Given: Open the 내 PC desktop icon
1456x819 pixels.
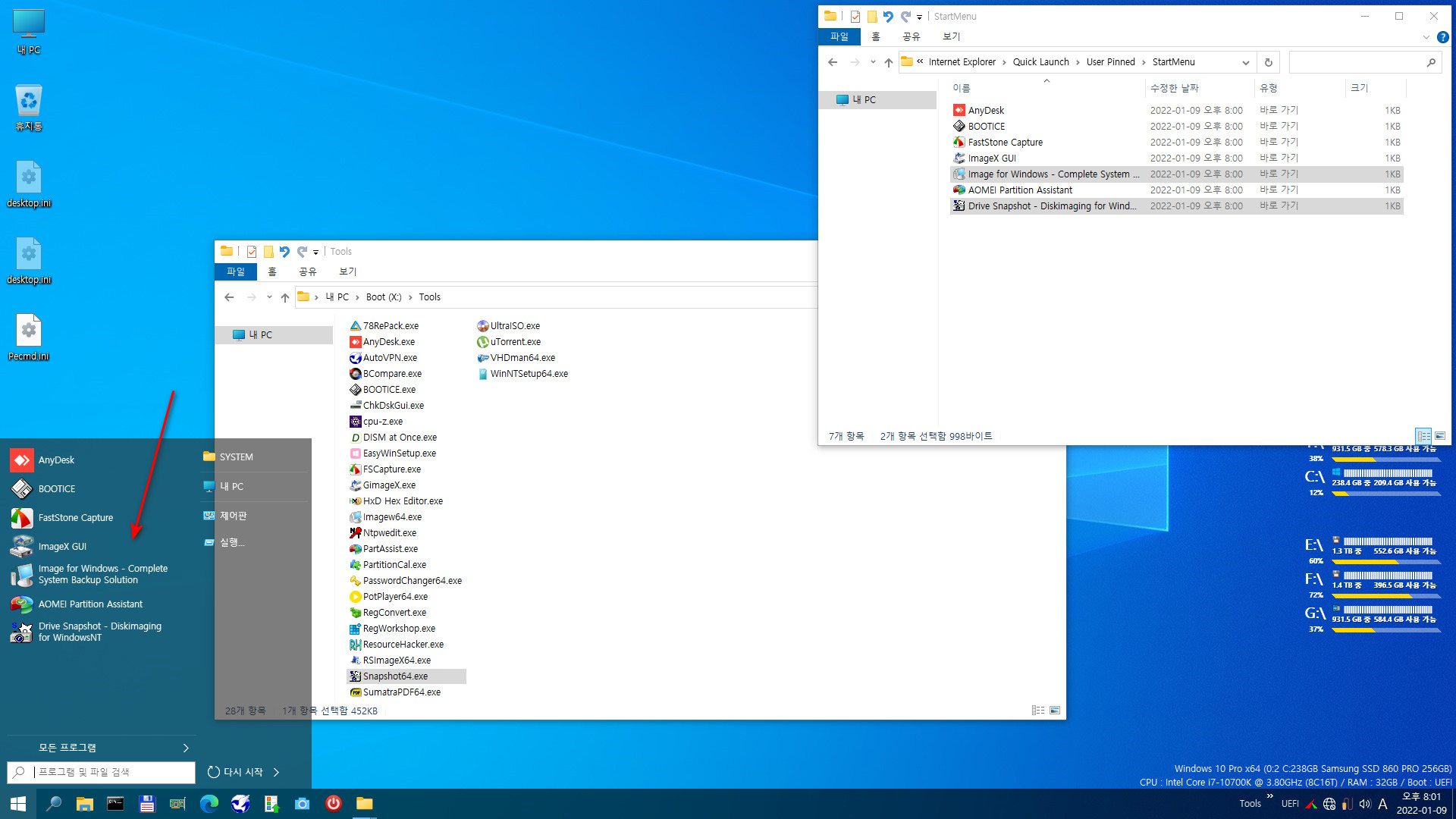Looking at the screenshot, I should point(29,32).
